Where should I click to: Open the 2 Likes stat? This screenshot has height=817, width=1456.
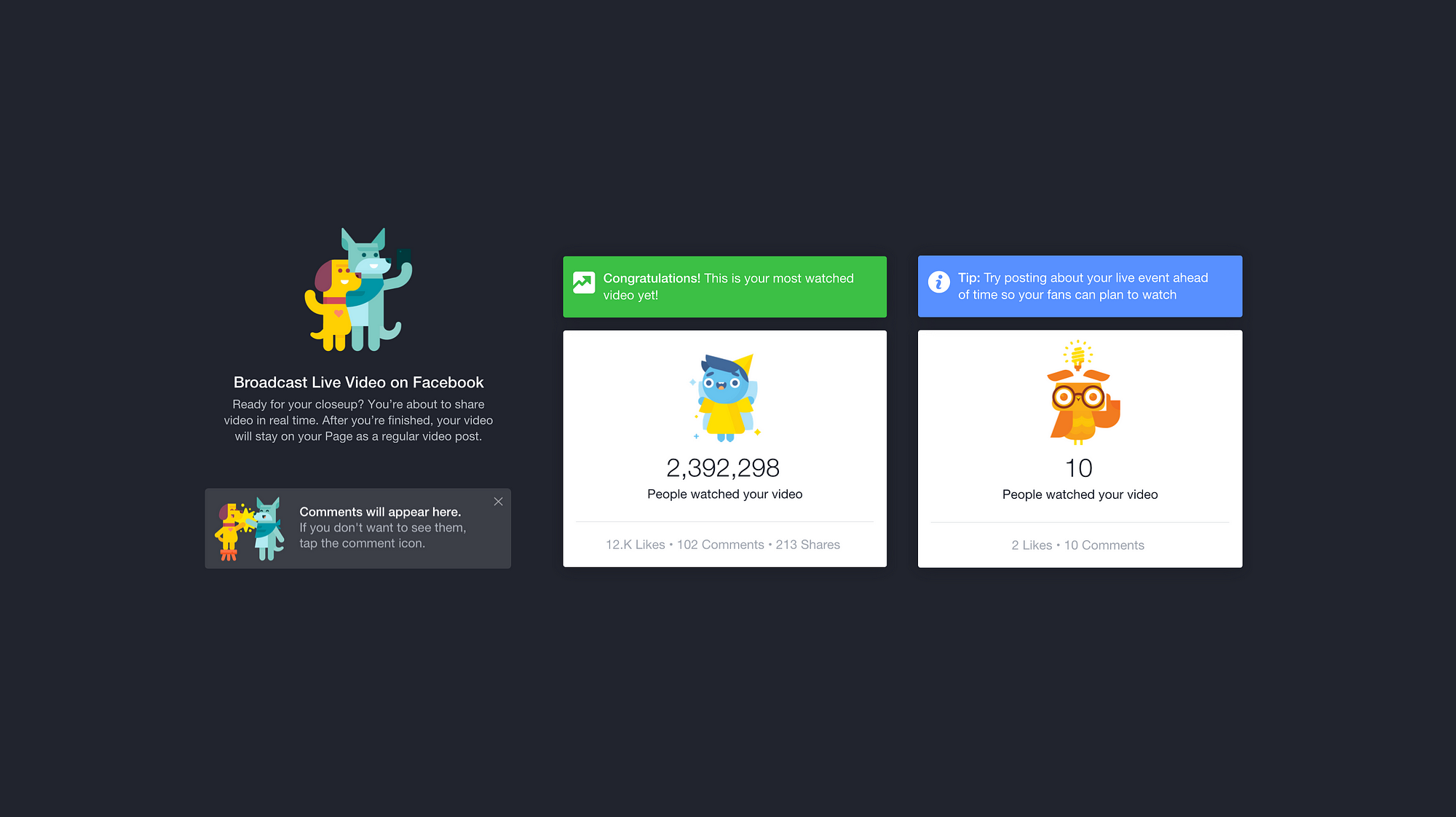1032,545
